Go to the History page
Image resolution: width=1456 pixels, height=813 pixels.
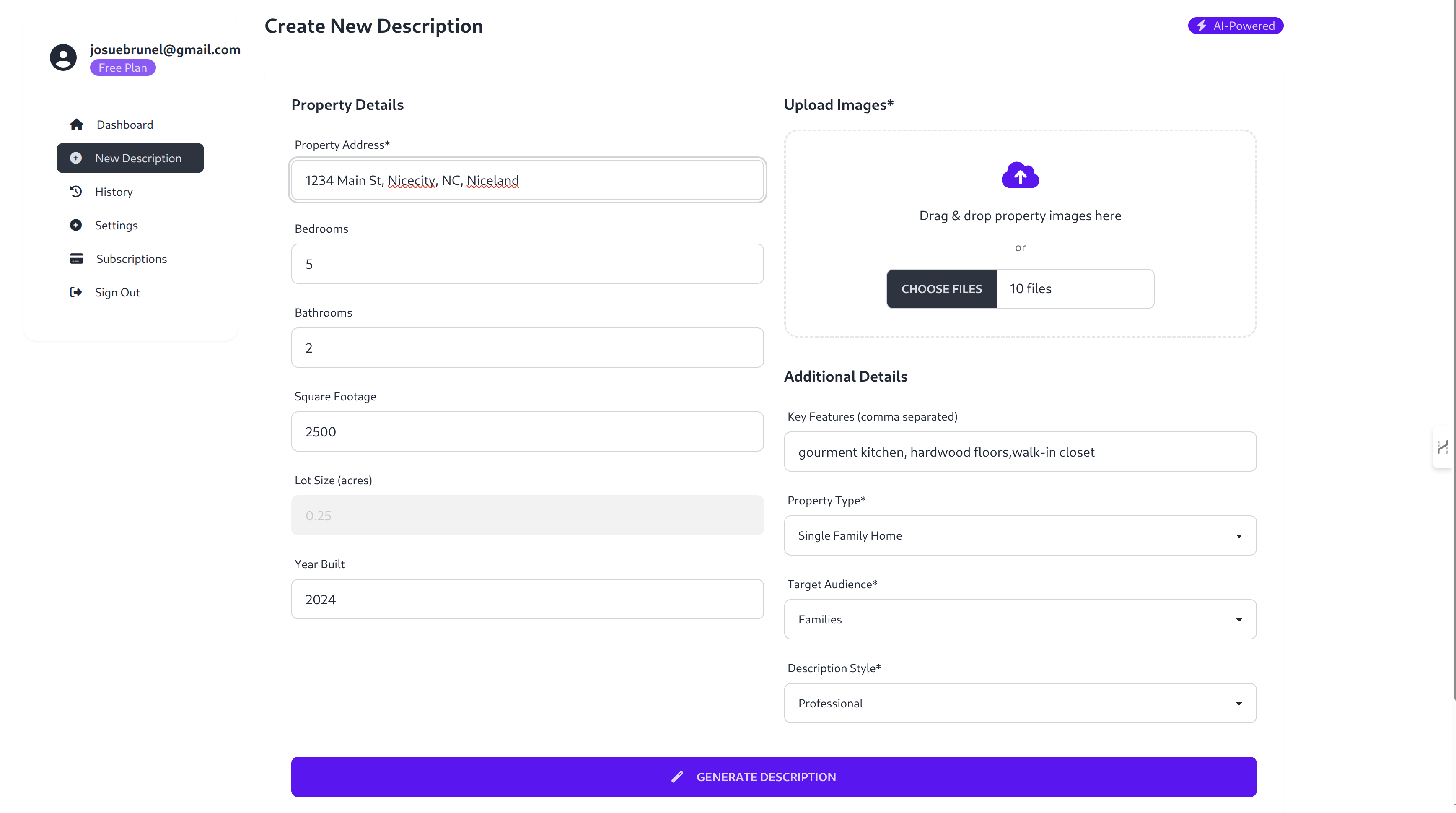(x=114, y=192)
